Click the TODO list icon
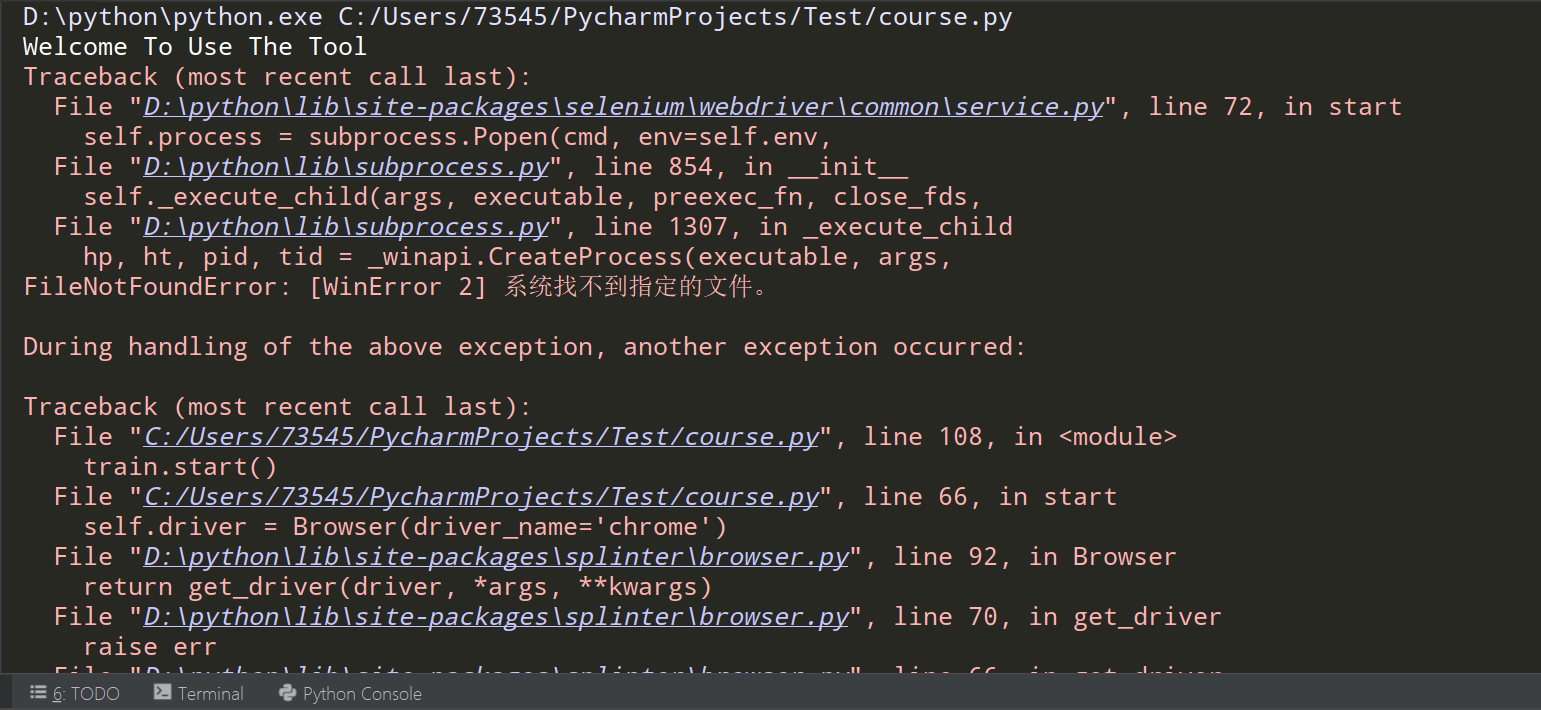 (37, 692)
